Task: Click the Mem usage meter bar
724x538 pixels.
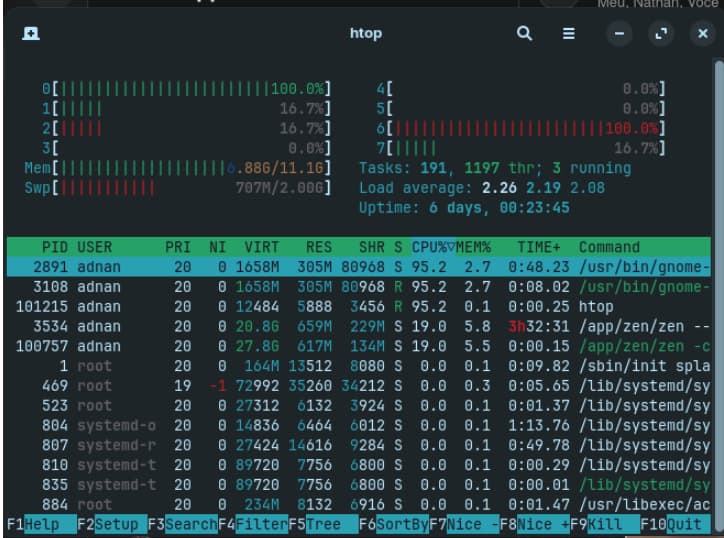Action: pyautogui.click(x=178, y=168)
